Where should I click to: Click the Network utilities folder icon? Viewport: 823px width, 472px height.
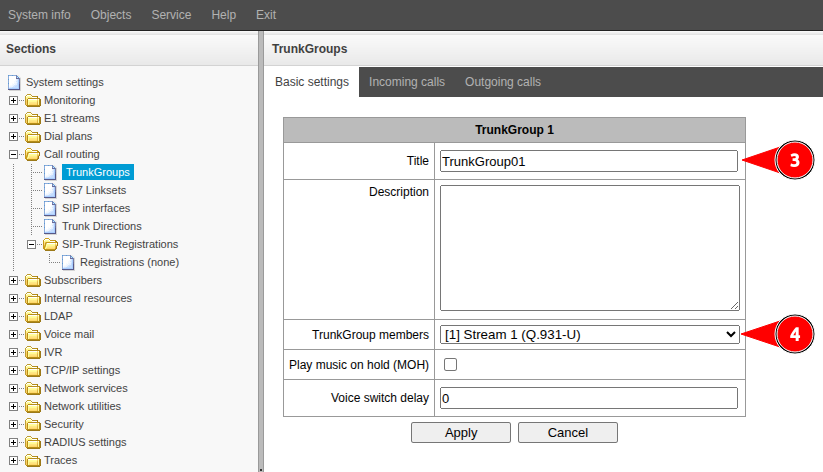tap(33, 406)
